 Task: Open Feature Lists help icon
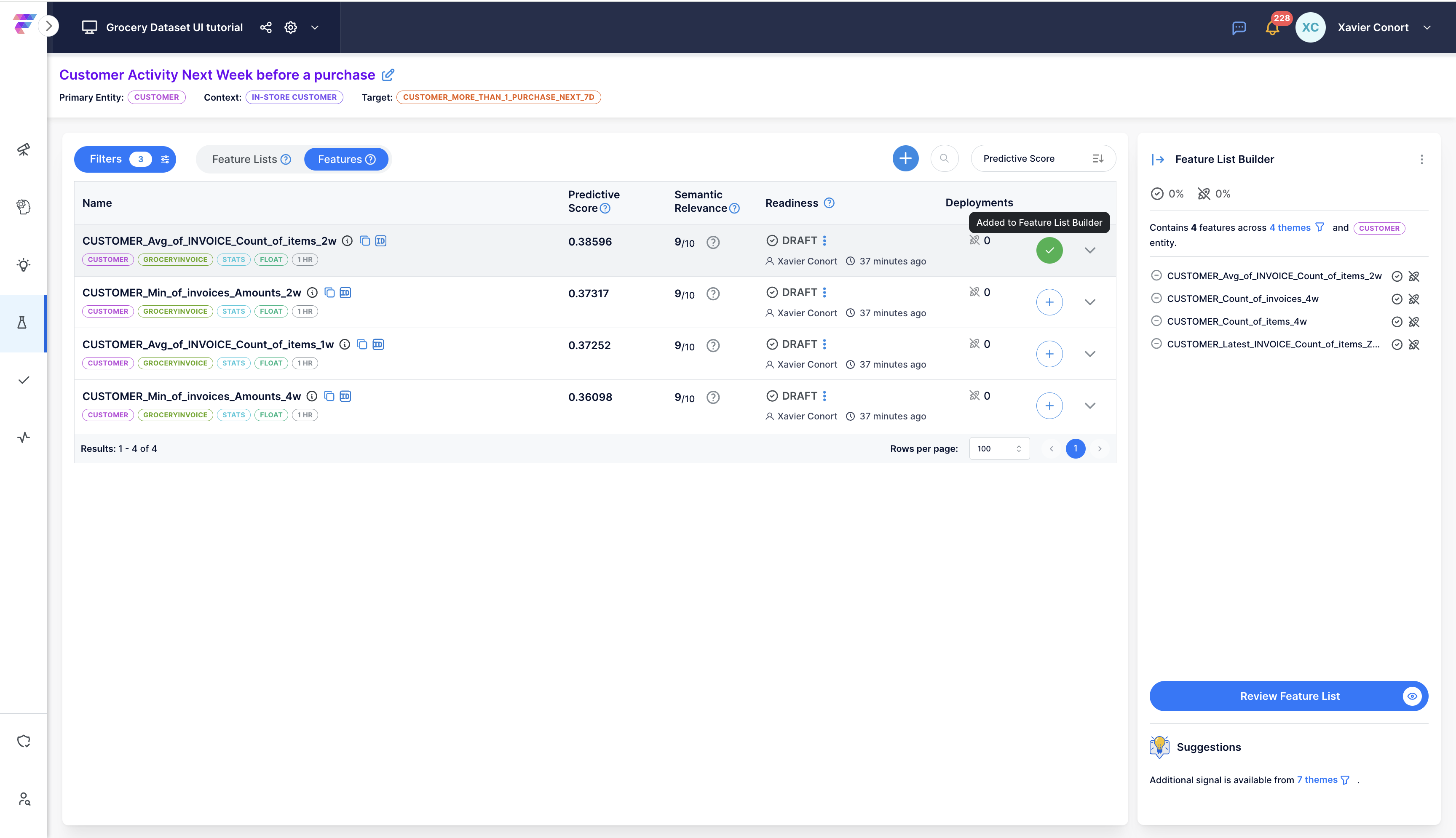tap(286, 160)
